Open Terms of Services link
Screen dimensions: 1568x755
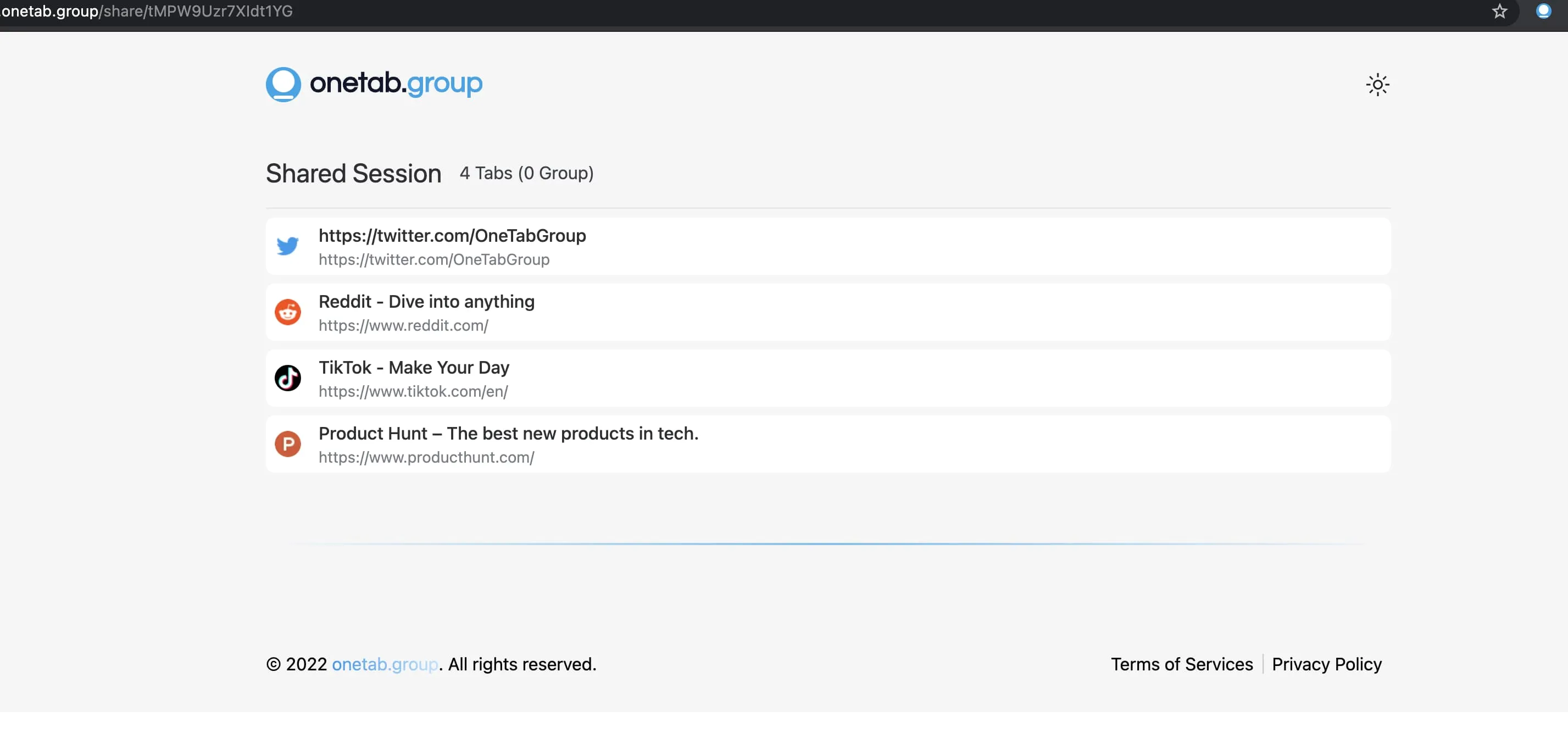[x=1181, y=664]
